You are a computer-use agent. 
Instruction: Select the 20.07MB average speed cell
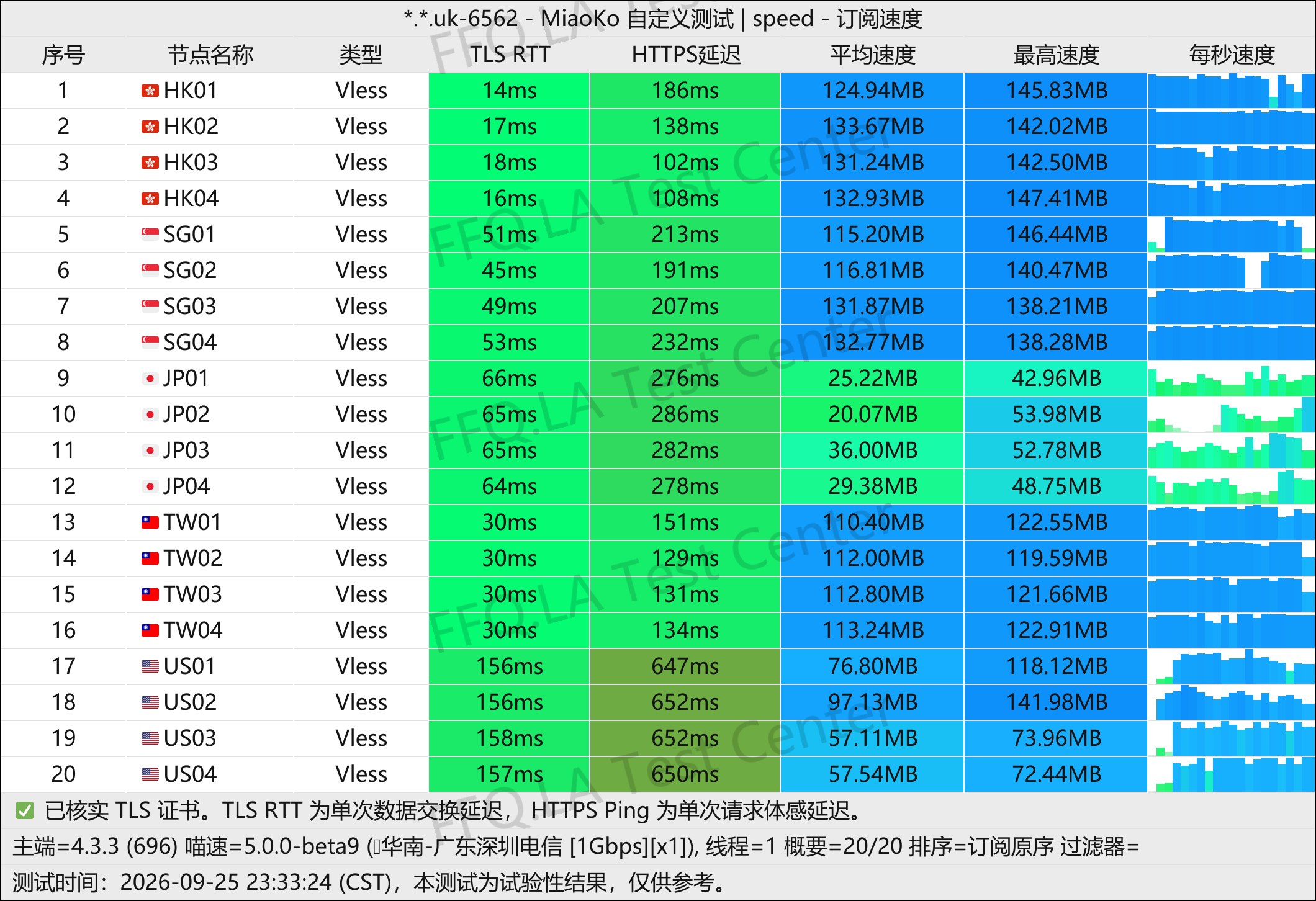(872, 415)
